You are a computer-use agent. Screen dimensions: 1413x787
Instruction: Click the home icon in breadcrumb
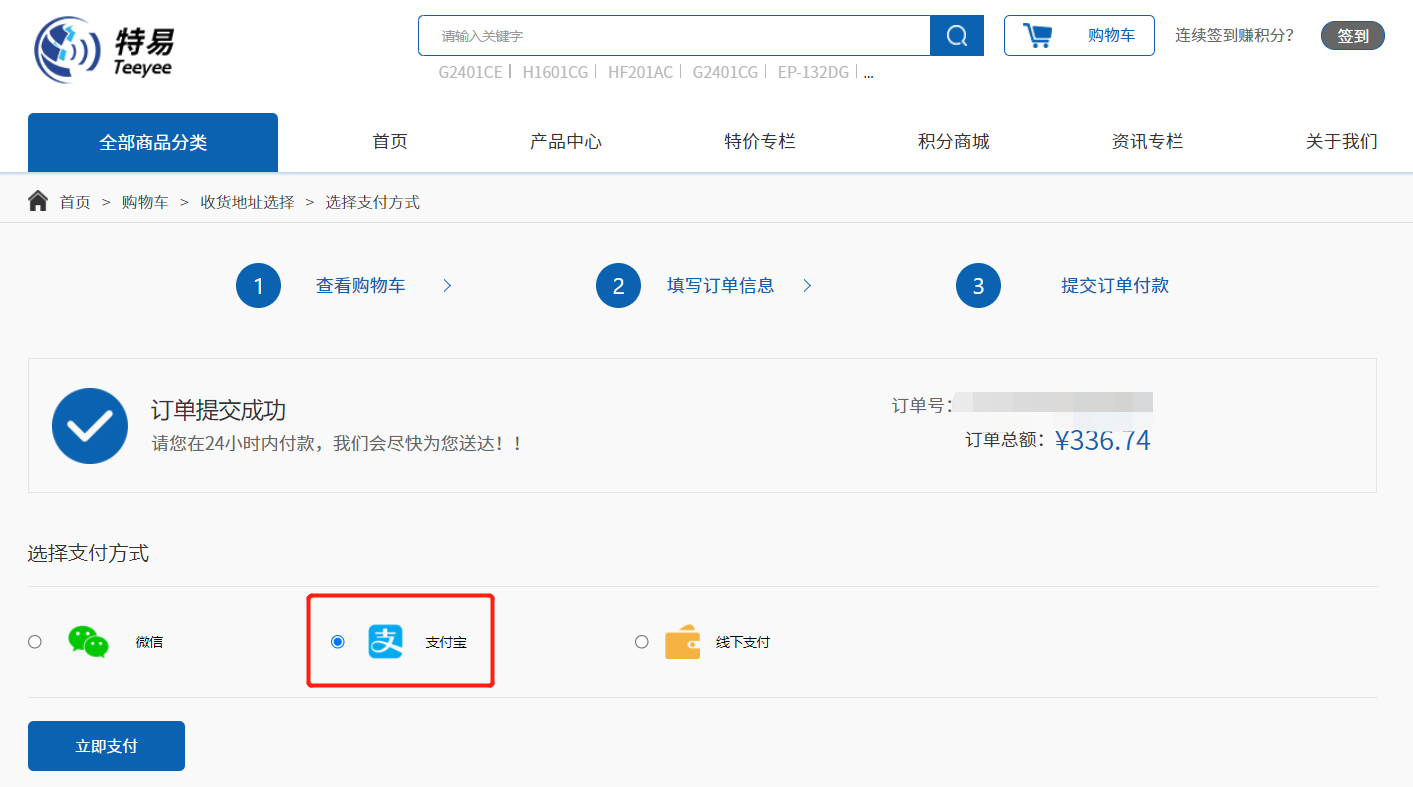(38, 202)
